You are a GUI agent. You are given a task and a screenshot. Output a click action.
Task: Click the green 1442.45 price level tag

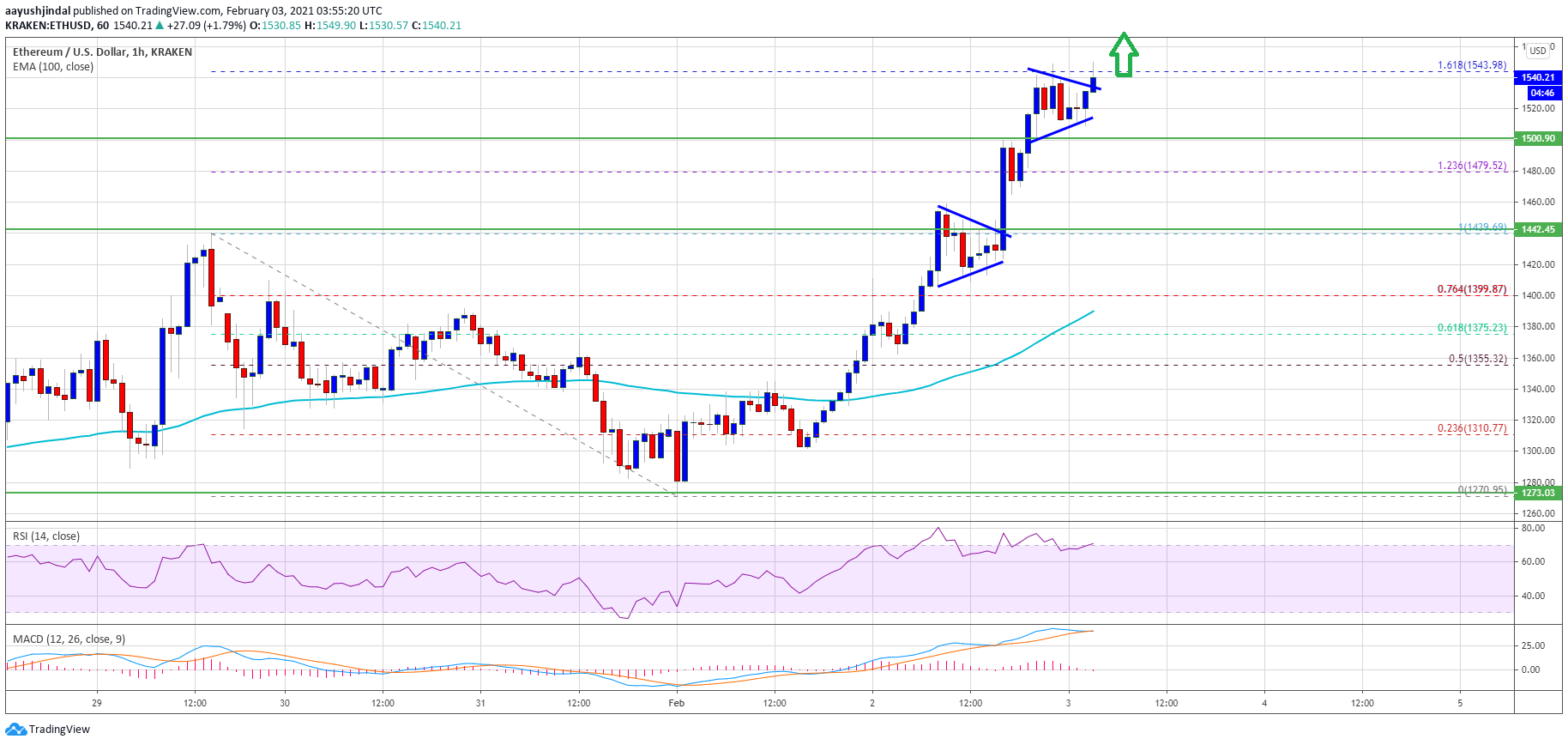click(x=1538, y=229)
